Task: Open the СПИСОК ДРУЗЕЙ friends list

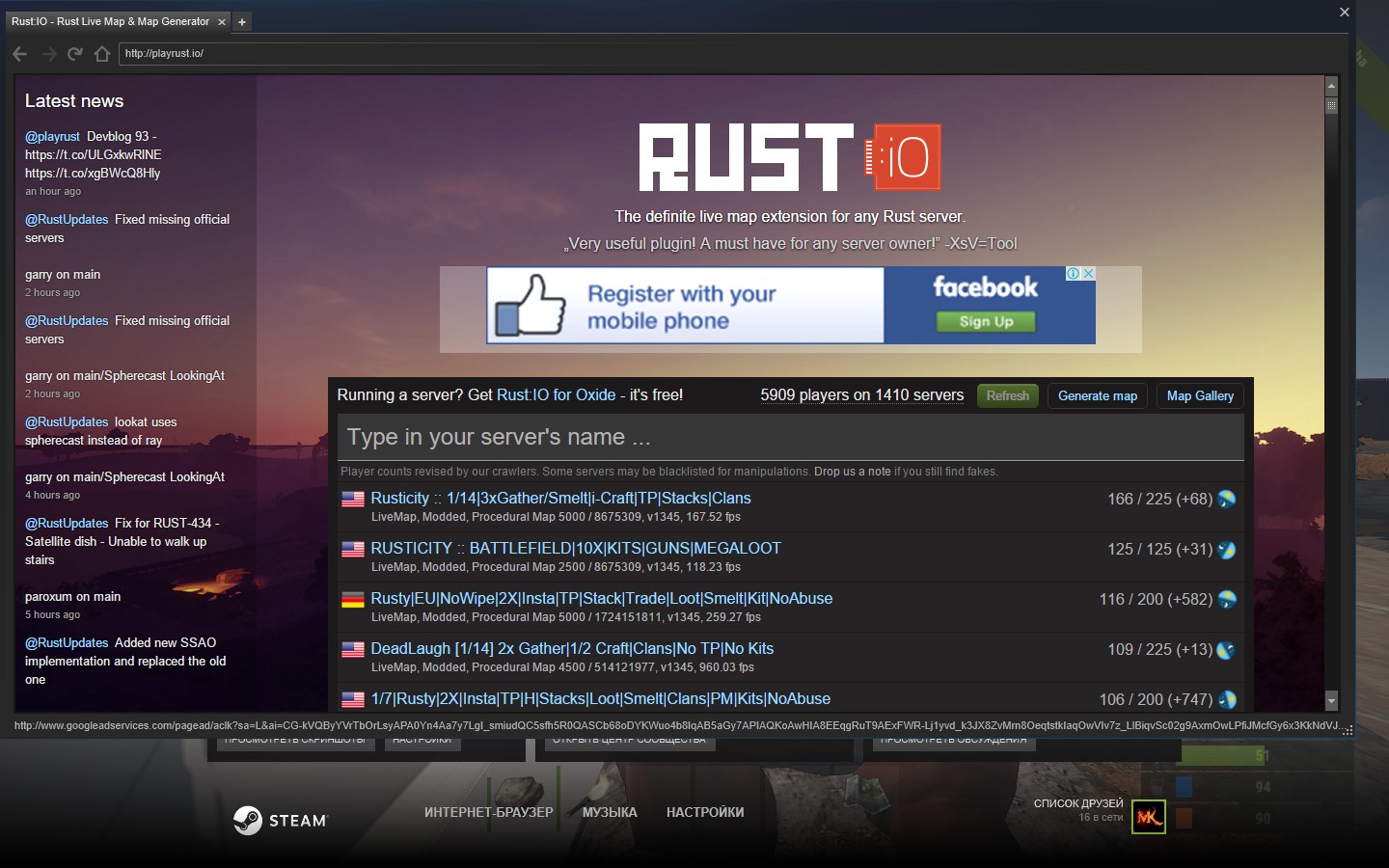Action: tap(1078, 803)
